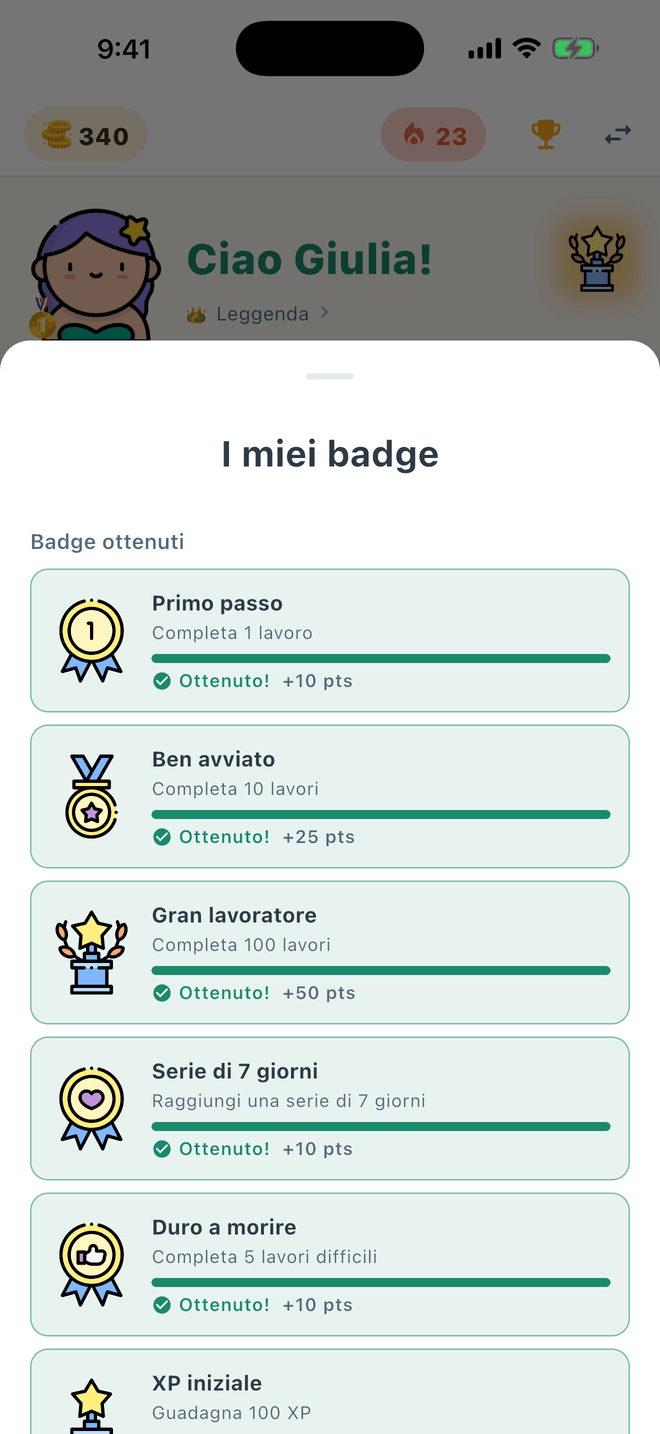
Task: Open the trophy icon in top bar
Action: pyautogui.click(x=545, y=135)
